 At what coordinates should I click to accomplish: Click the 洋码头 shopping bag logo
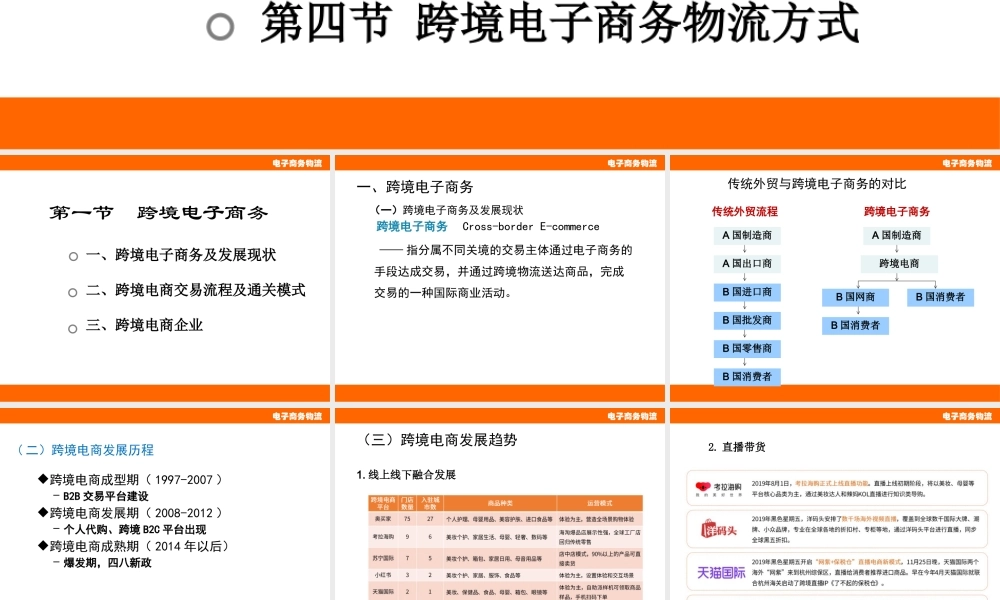718,527
